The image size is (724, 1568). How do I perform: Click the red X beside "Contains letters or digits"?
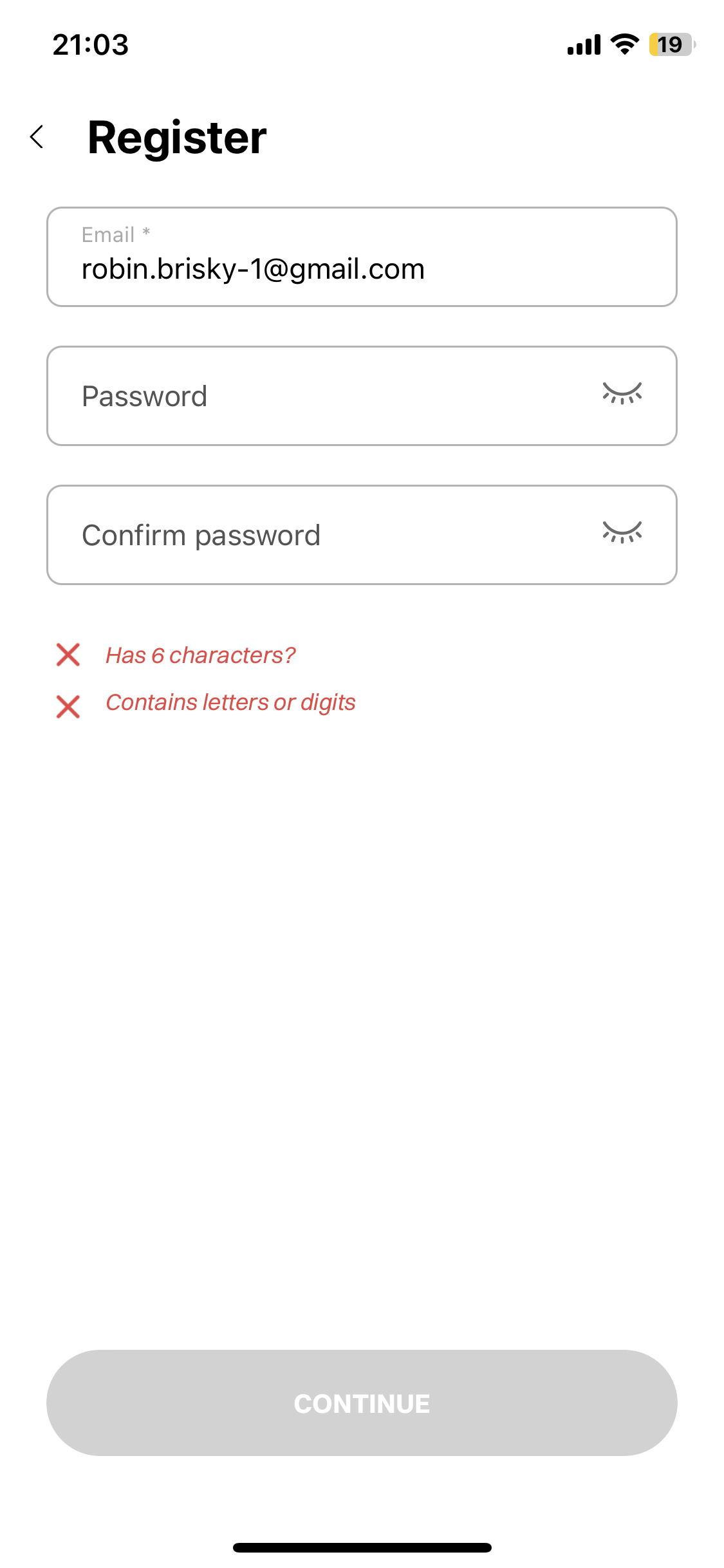[68, 706]
